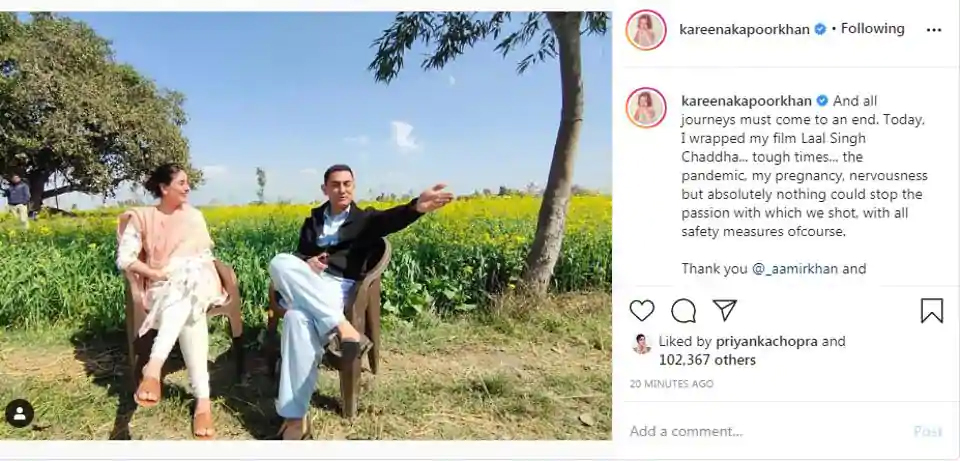Image resolution: width=960 pixels, height=461 pixels.
Task: View the 102,367 others likes list
Action: (x=707, y=360)
